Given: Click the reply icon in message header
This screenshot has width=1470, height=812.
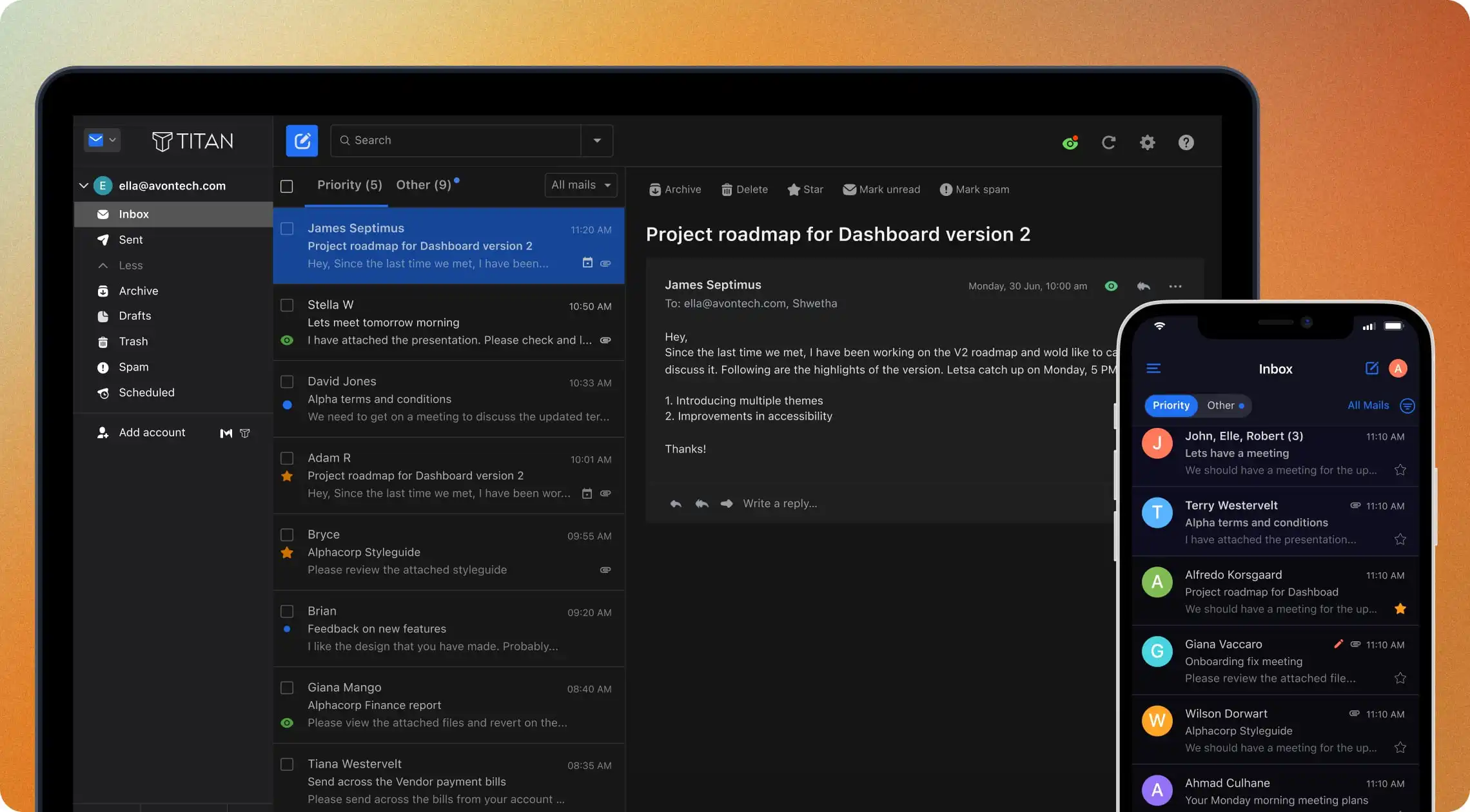Looking at the screenshot, I should point(1143,286).
